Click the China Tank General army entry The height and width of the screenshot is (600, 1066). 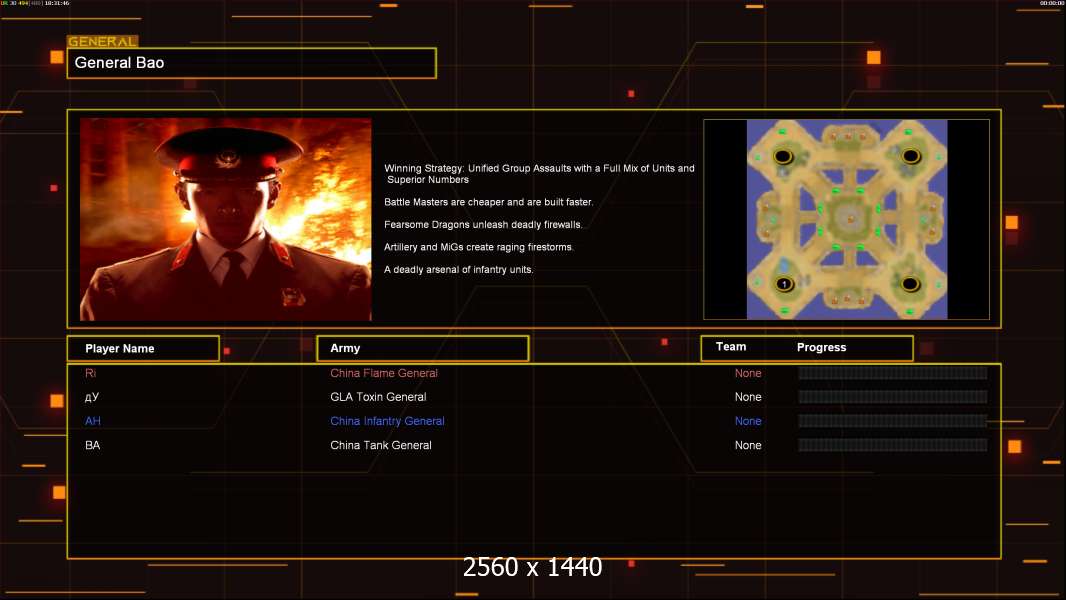point(381,445)
